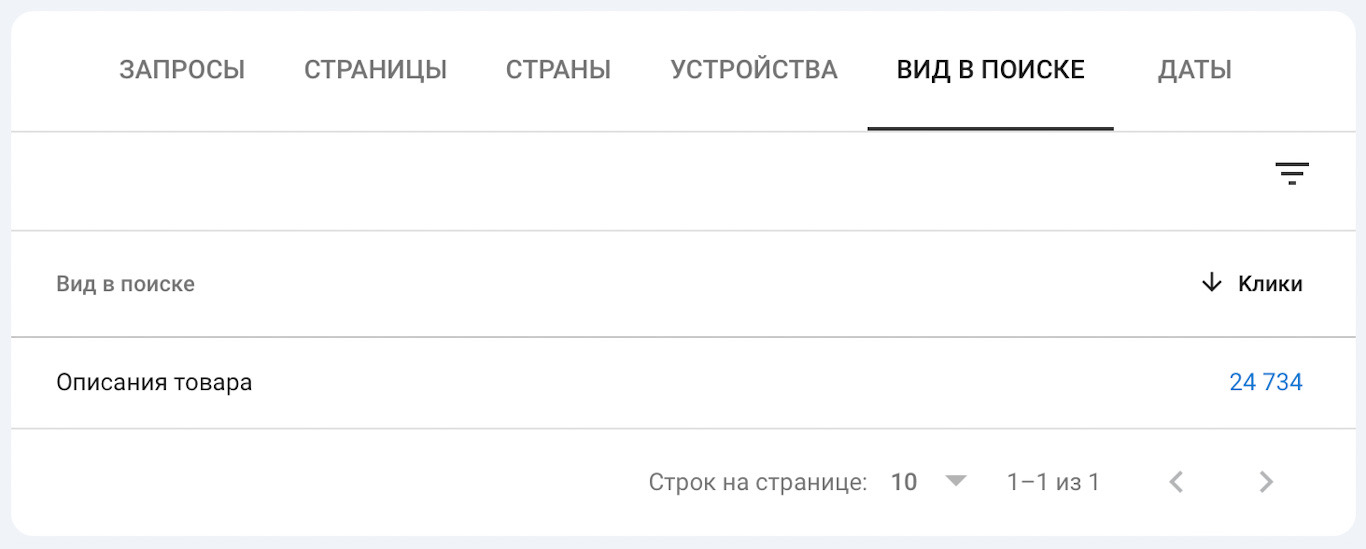Click the rows-per-page value 10

(x=904, y=482)
